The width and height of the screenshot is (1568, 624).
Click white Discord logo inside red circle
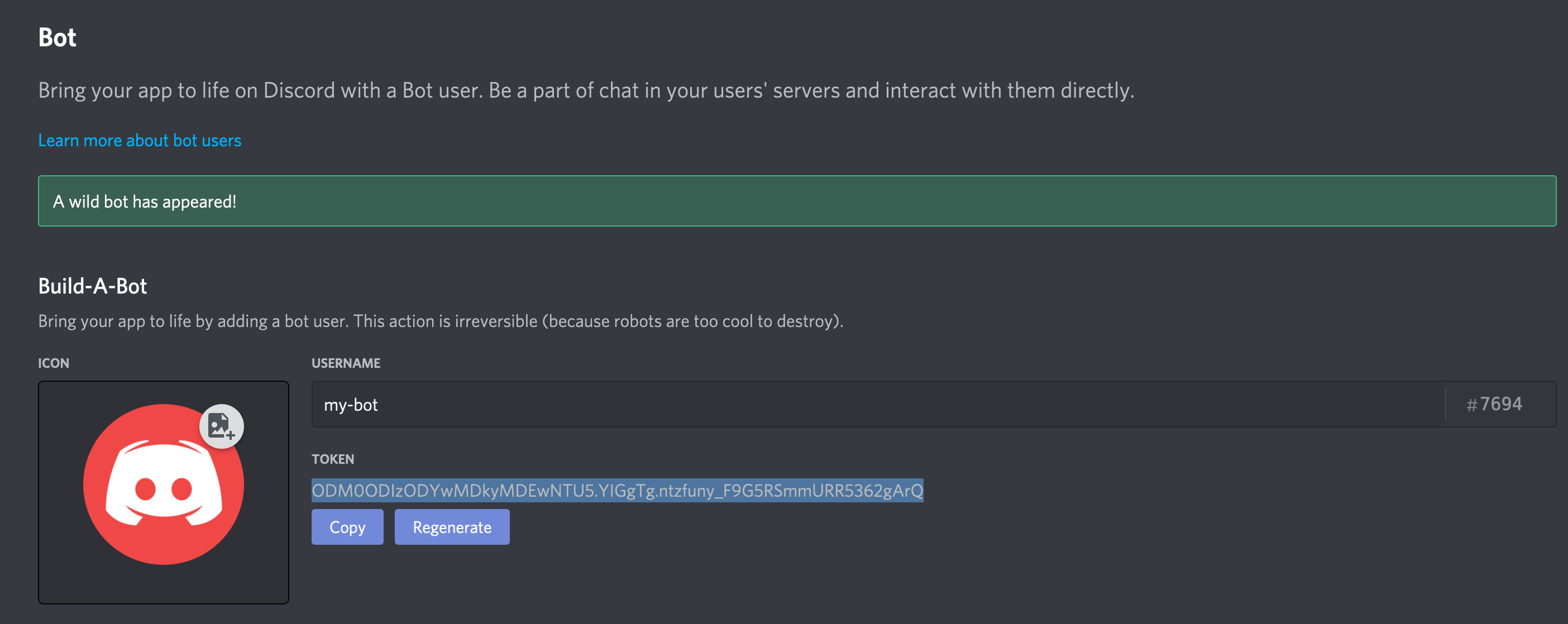click(x=164, y=483)
